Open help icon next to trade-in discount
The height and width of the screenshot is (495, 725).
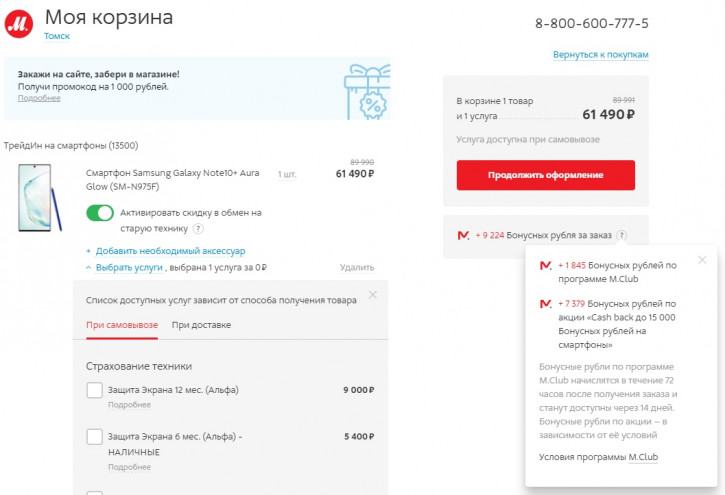pyautogui.click(x=198, y=228)
